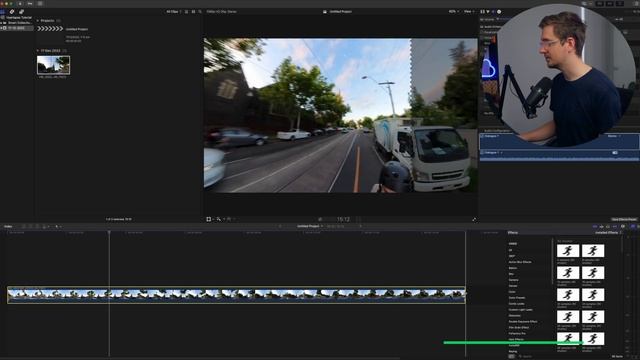Collapse the Projects section

tap(38, 20)
